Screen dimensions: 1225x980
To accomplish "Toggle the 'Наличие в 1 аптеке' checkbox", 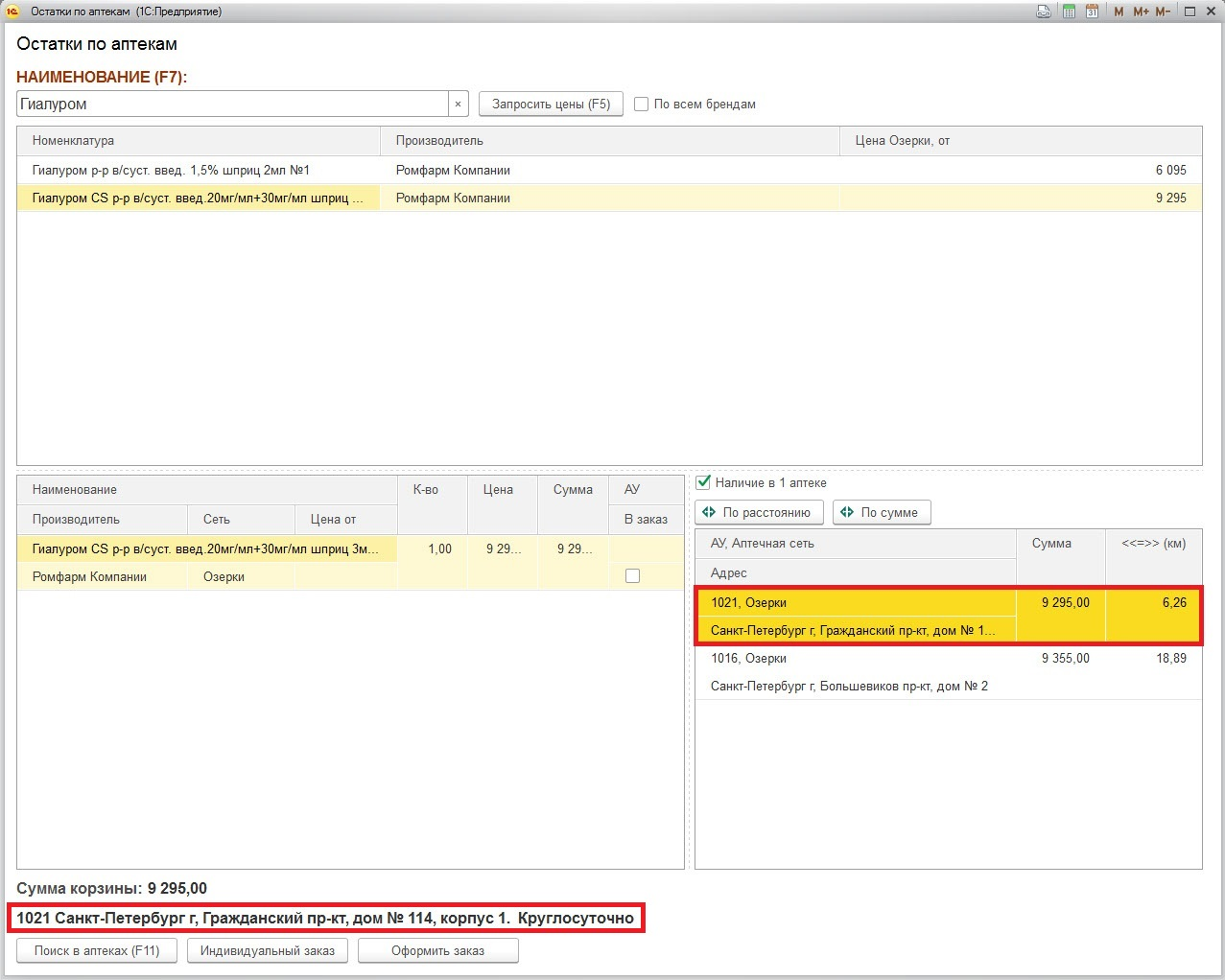I will (703, 482).
